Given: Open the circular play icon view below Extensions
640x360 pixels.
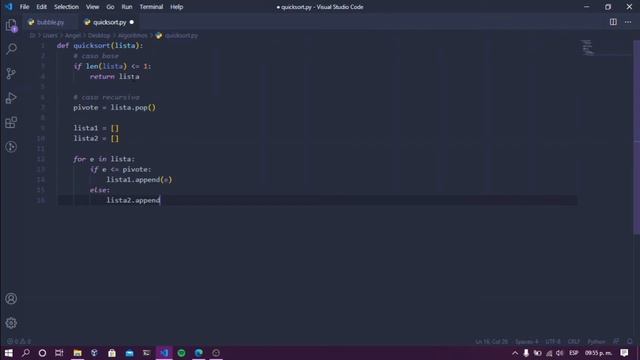Looking at the screenshot, I should point(11,147).
